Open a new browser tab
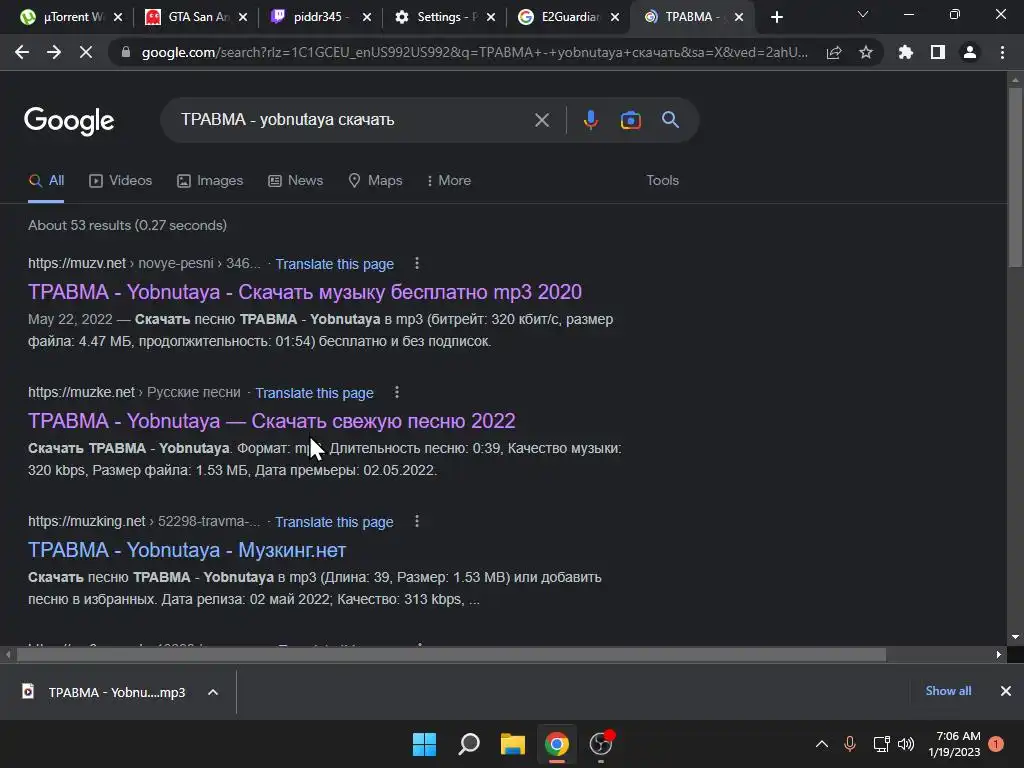The image size is (1024, 768). click(x=776, y=17)
